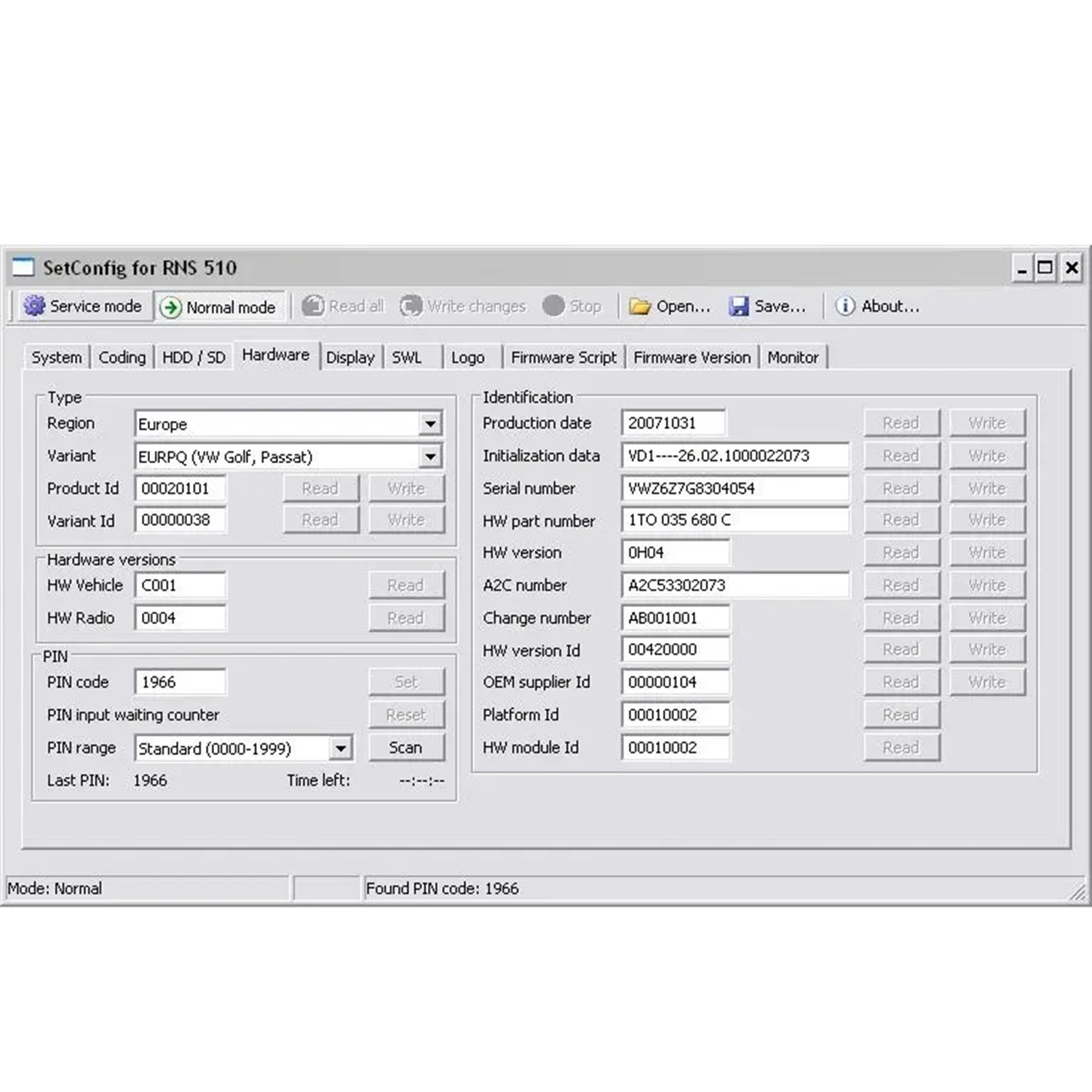Click the Stop toolbar button
1092x1092 pixels.
(572, 306)
